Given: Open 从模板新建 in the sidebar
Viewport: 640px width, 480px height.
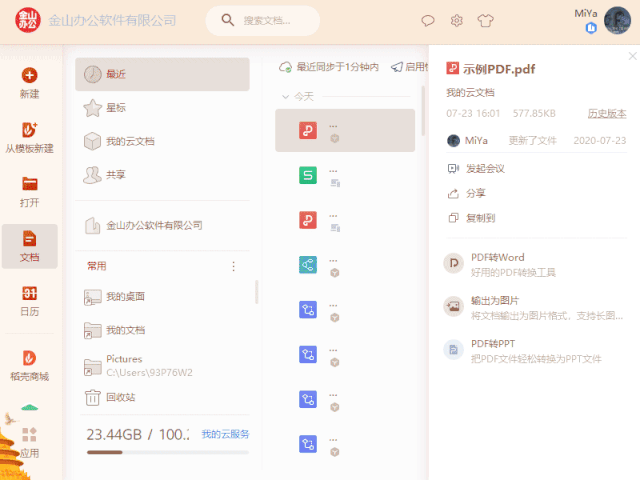Looking at the screenshot, I should pyautogui.click(x=29, y=137).
